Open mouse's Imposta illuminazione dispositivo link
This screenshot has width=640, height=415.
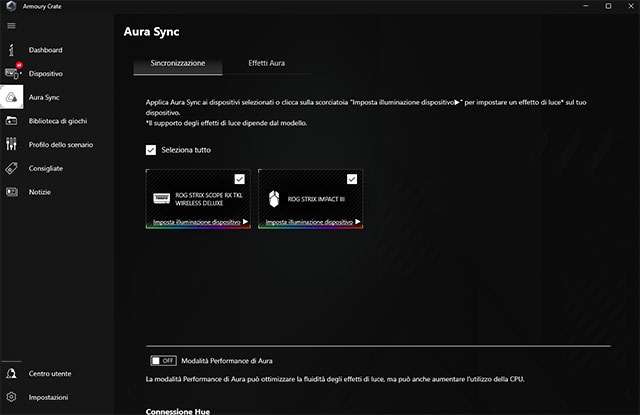[312, 221]
